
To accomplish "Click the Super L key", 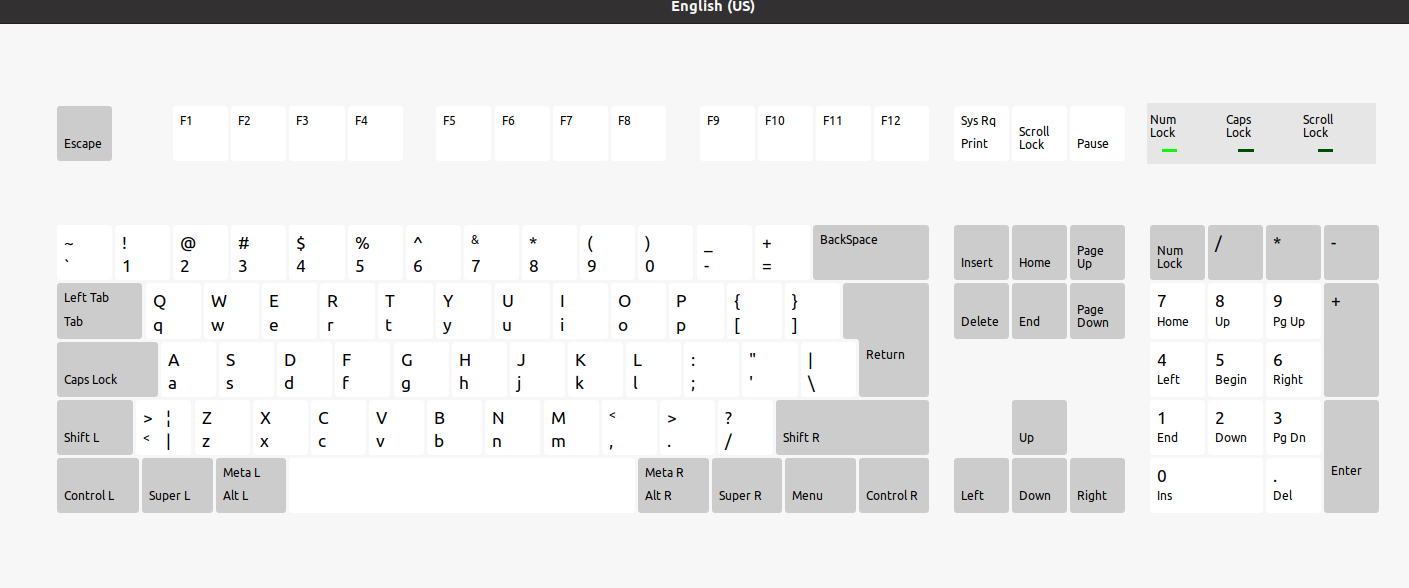I will click(177, 485).
